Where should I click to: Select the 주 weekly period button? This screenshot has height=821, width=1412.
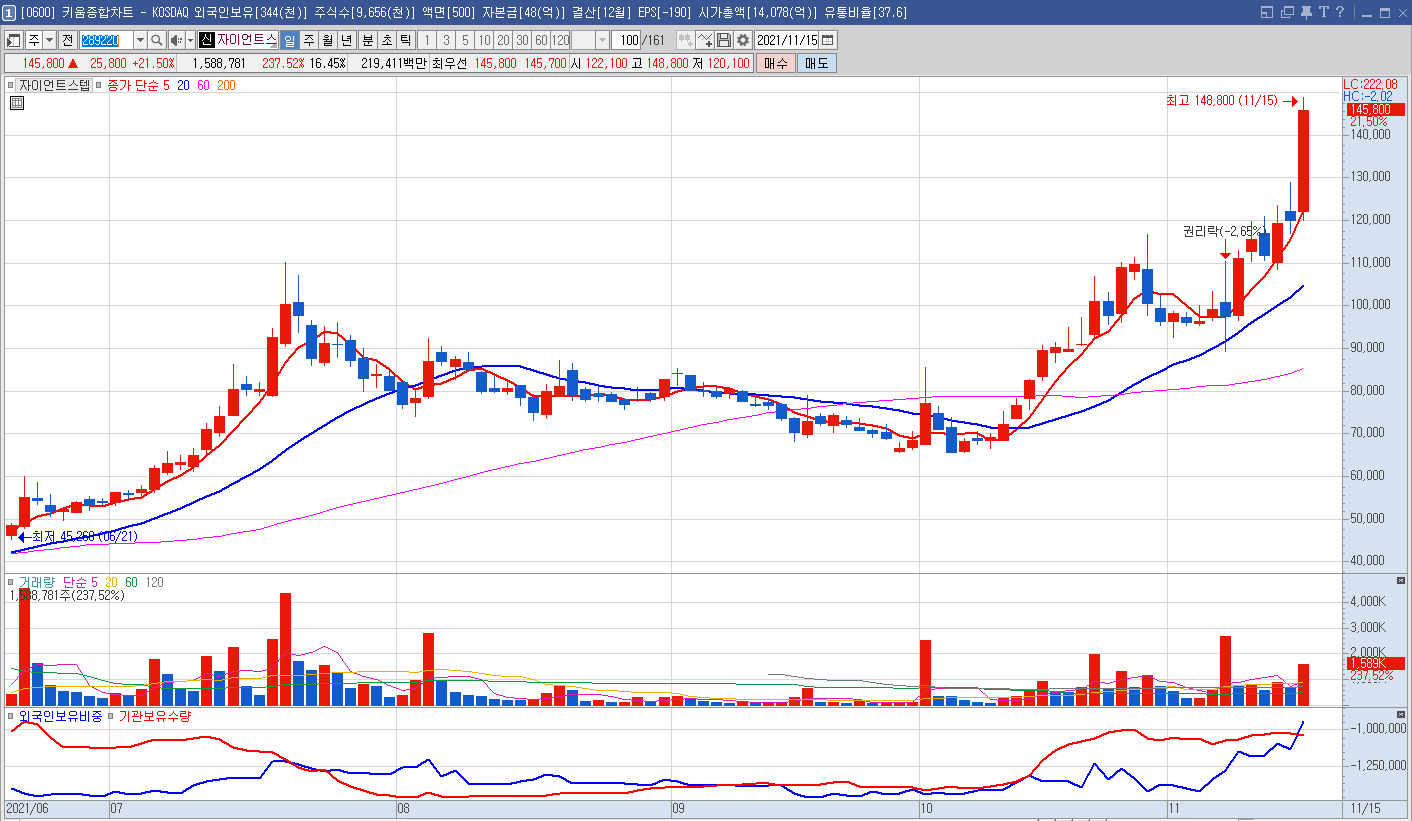pos(309,40)
